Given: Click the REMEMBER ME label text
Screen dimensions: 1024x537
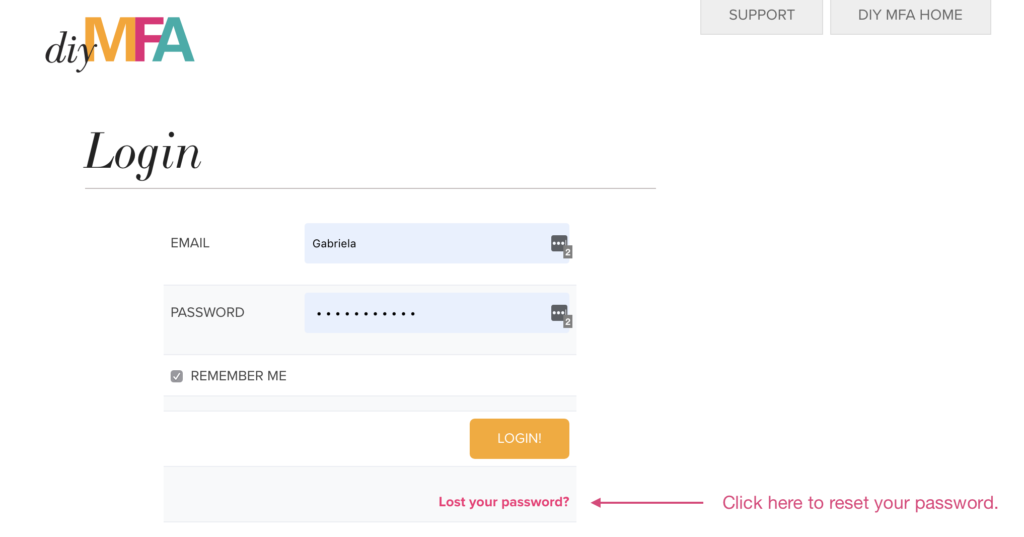Looking at the screenshot, I should 238,376.
